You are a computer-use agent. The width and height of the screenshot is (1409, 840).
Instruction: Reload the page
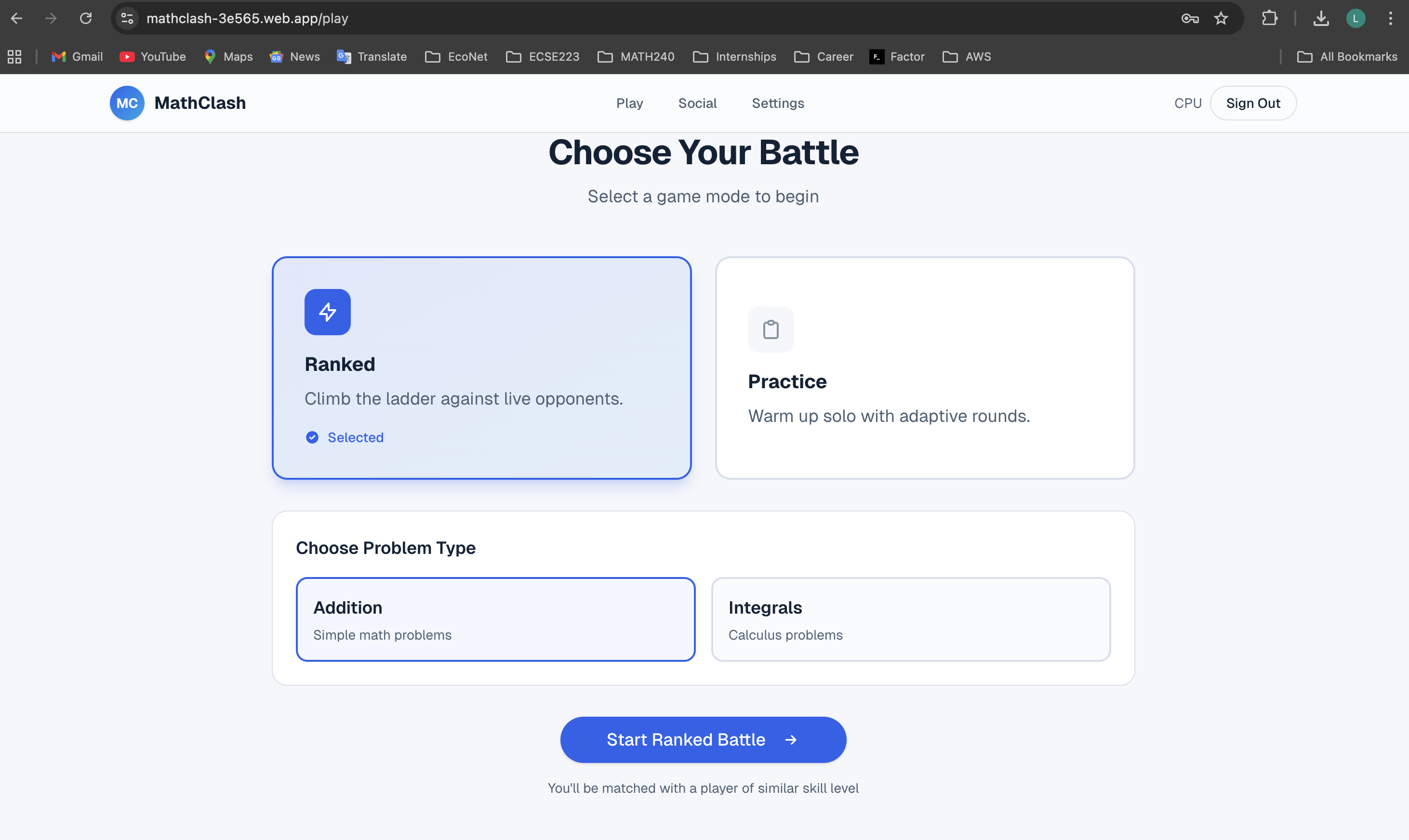(x=85, y=19)
